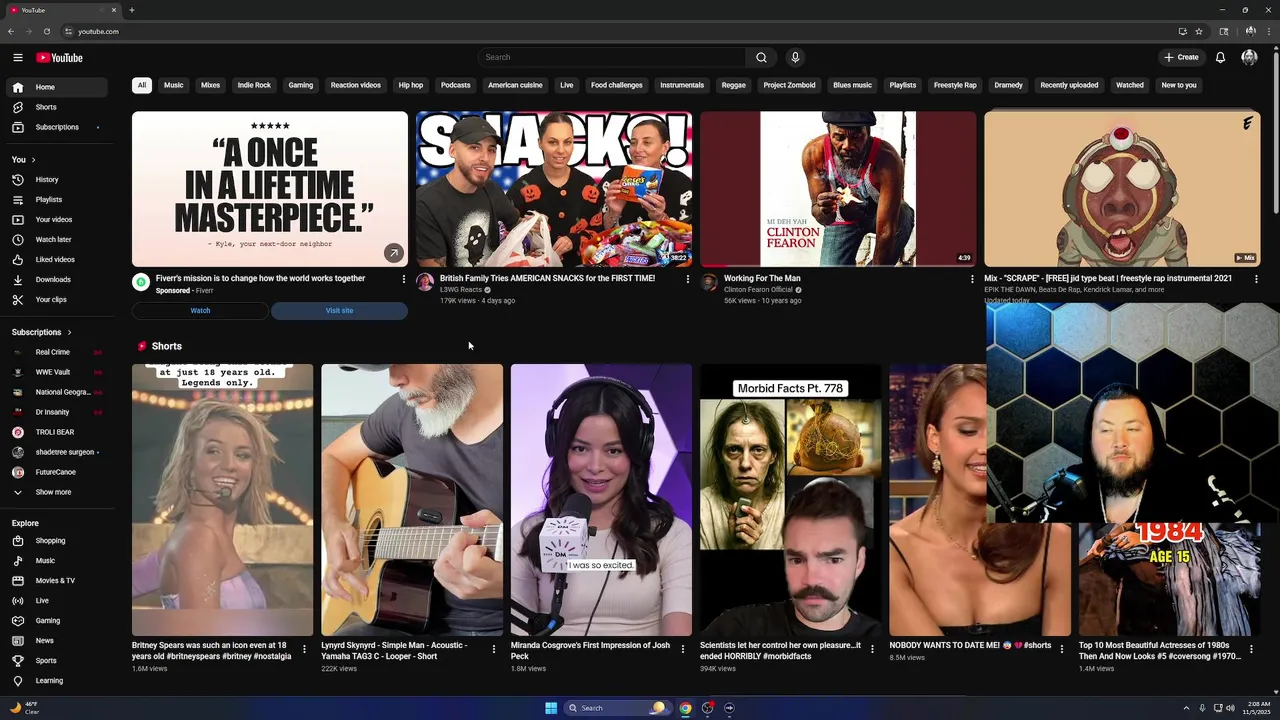Screen dimensions: 1280x720
Task: Click the Windows taskbar Search box
Action: [617, 708]
